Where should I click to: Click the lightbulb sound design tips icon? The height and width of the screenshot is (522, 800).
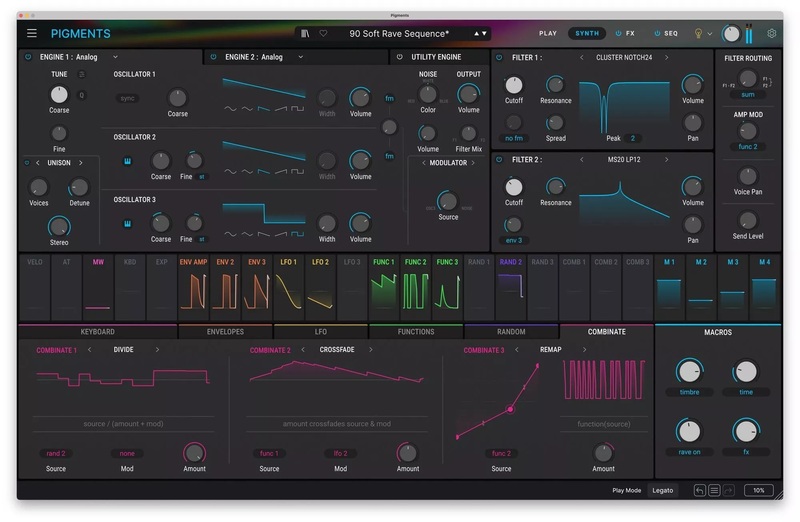coord(698,33)
